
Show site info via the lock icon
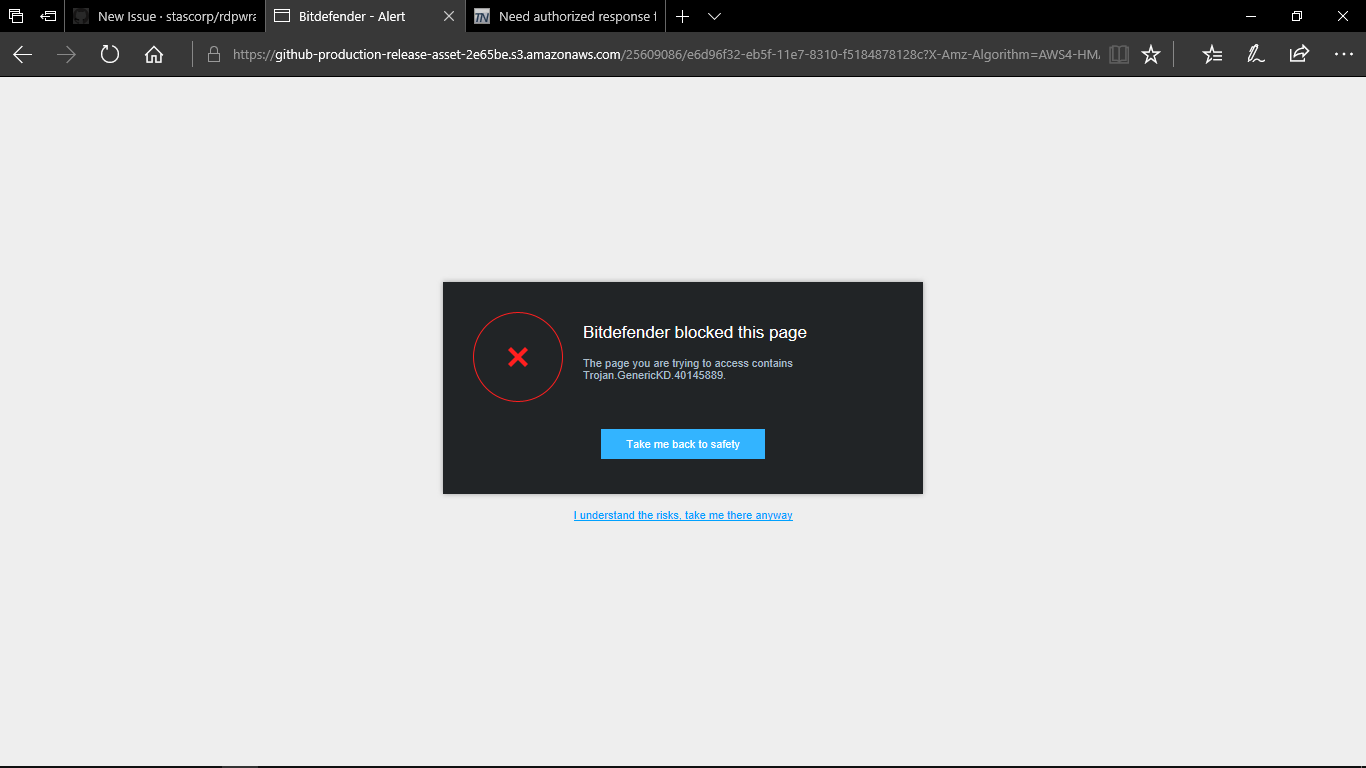click(x=213, y=55)
